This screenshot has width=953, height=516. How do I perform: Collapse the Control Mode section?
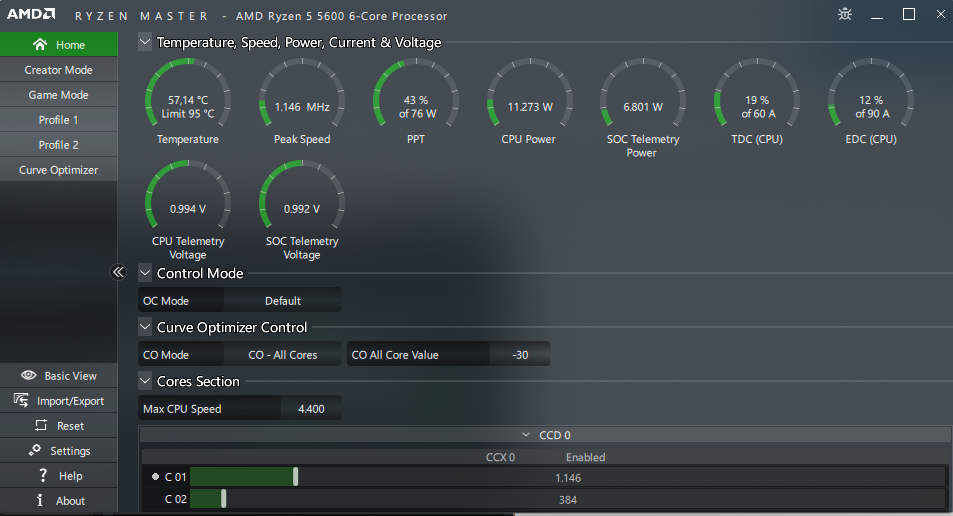pos(145,273)
